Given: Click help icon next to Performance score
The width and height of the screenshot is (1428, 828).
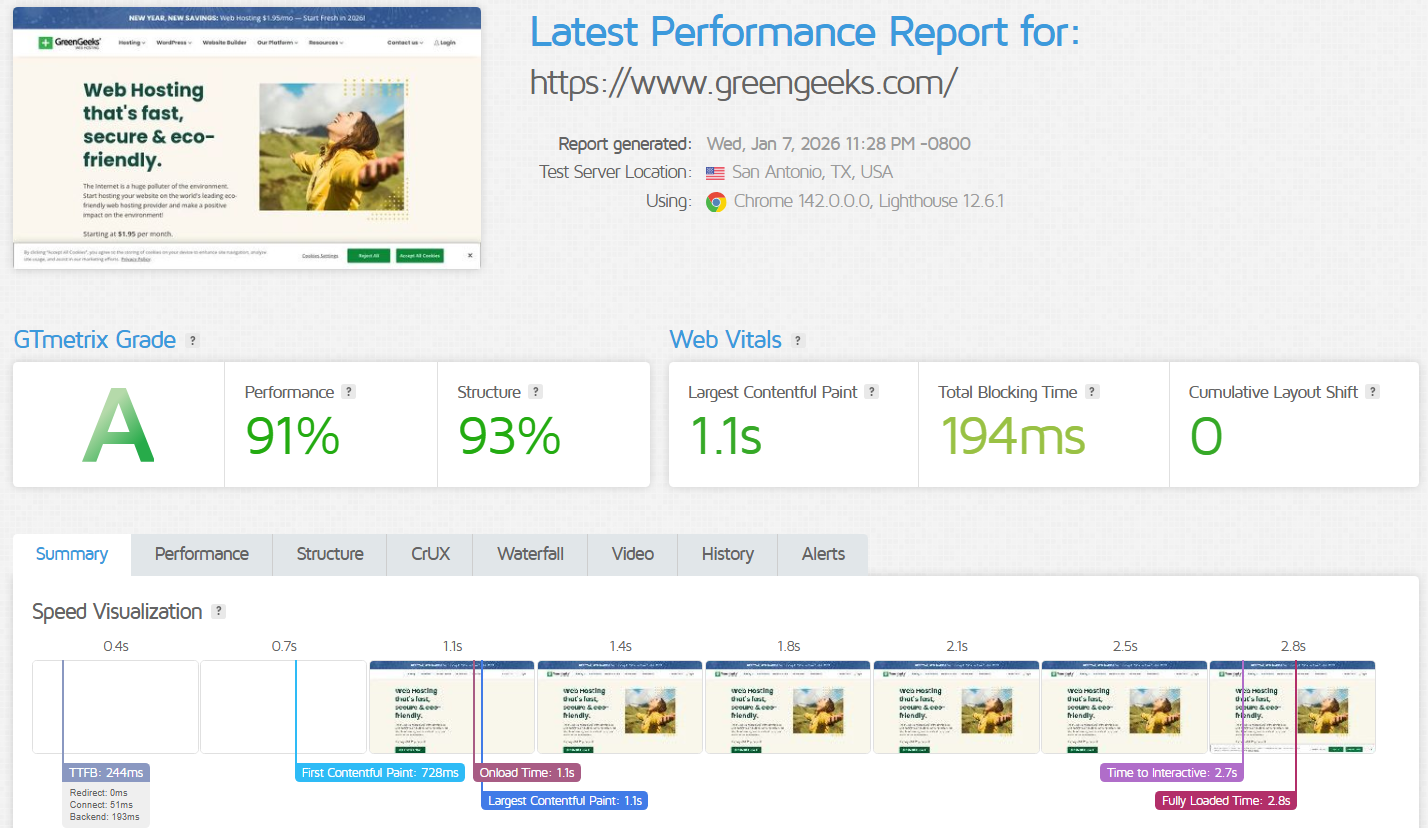Looking at the screenshot, I should 348,392.
